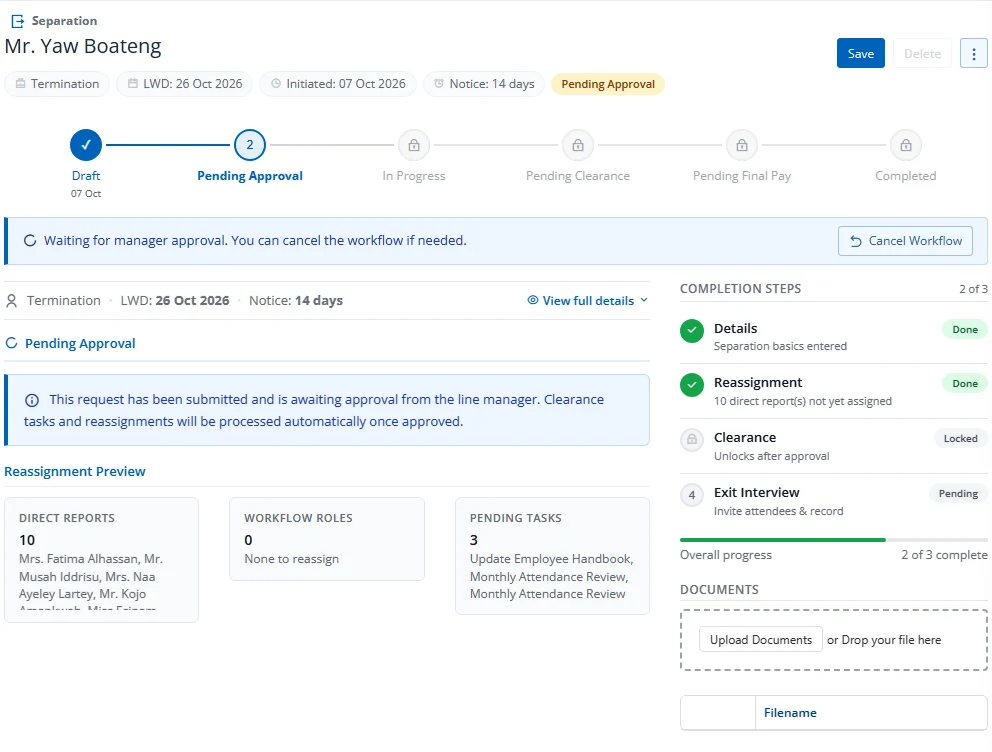The height and width of the screenshot is (752, 992).
Task: Open the three-dot more options menu
Action: coord(974,54)
